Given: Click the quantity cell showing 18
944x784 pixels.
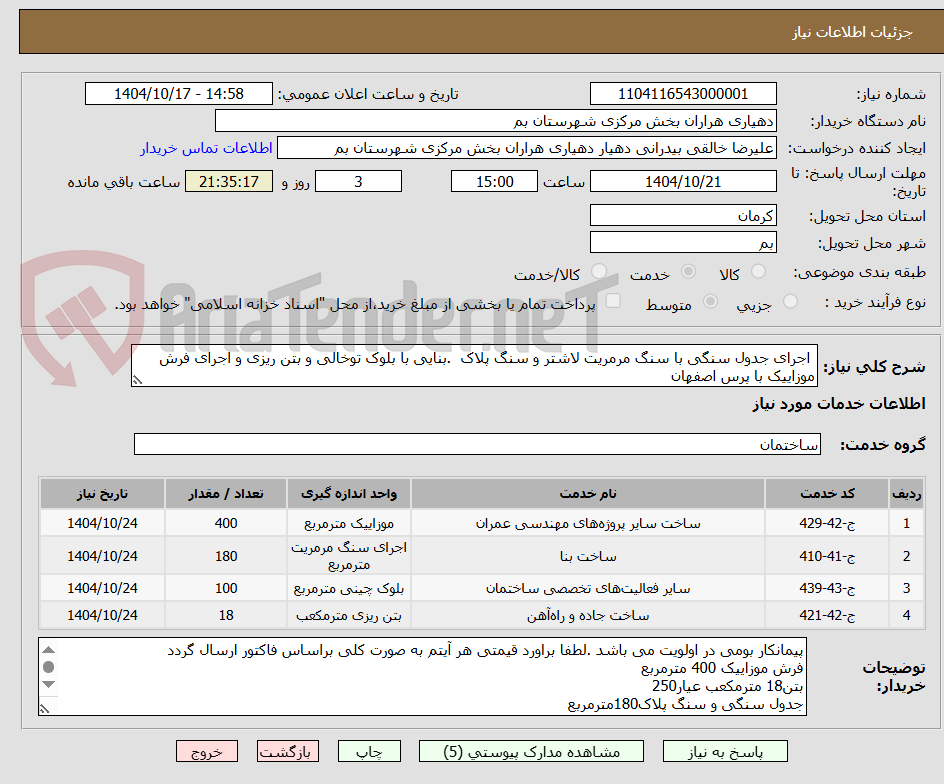Looking at the screenshot, I should pos(226,615).
